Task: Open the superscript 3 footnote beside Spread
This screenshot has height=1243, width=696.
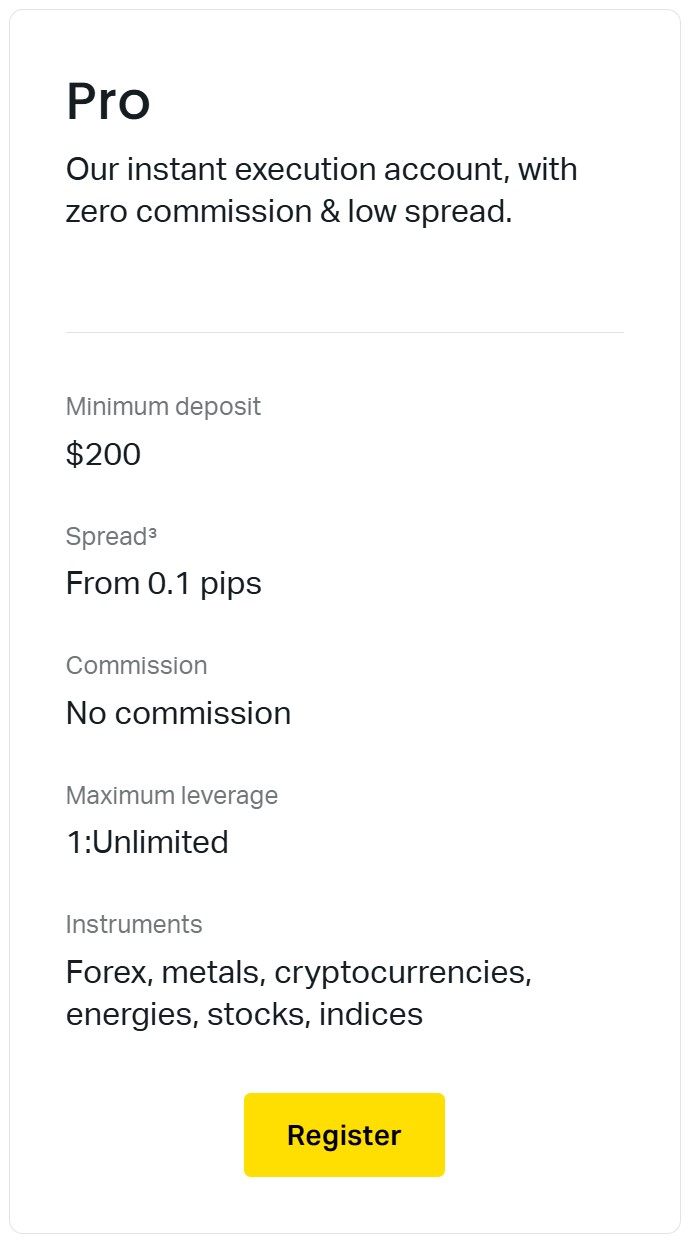Action: [x=152, y=533]
